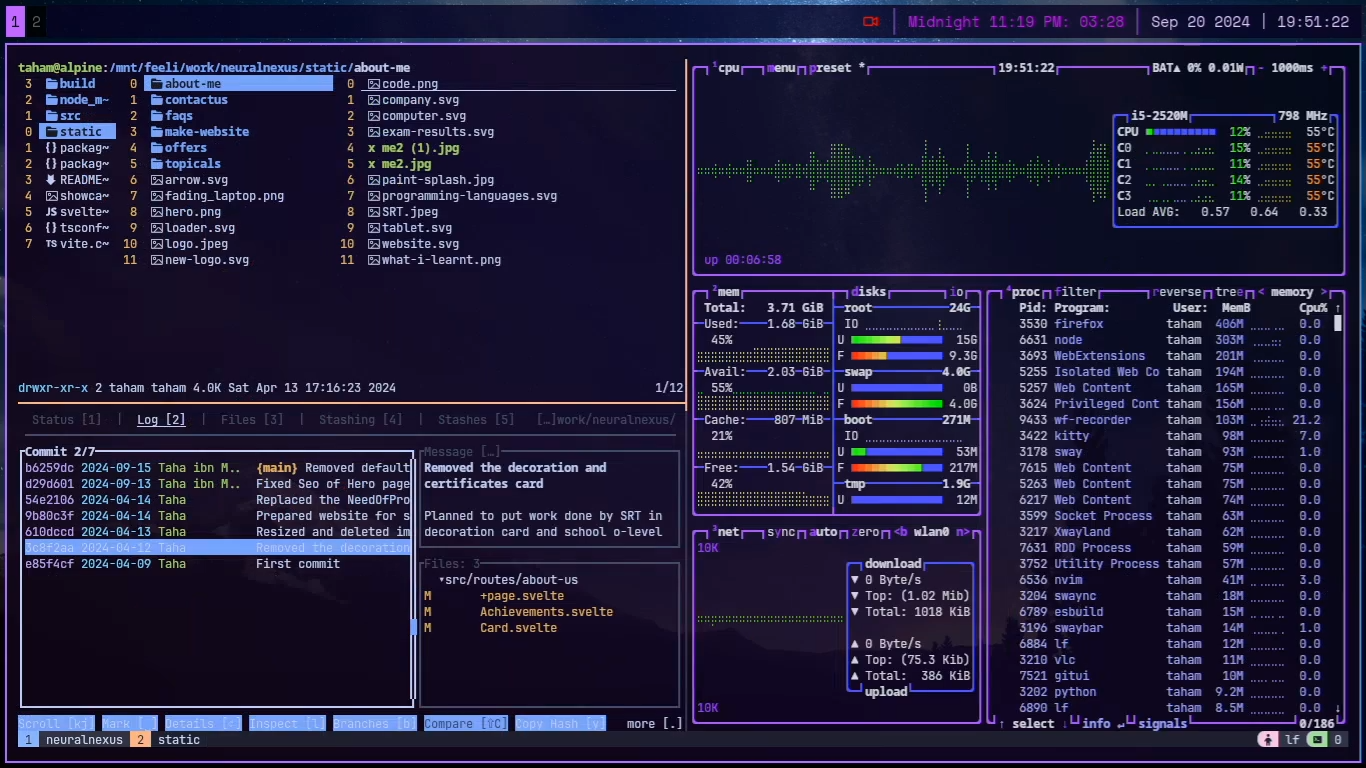
Task: Click the faqs folder icon
Action: [x=157, y=116]
